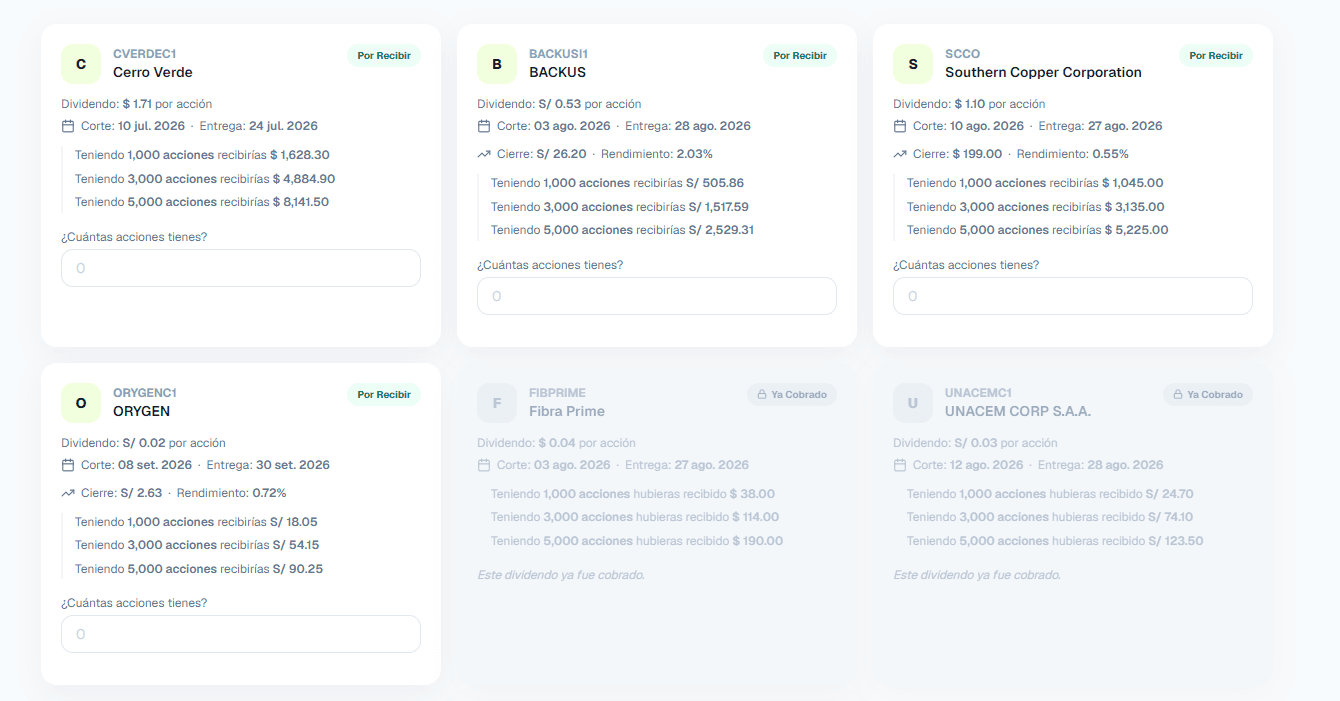
Task: Click the trend arrow icon in BACKUS card
Action: [x=484, y=154]
